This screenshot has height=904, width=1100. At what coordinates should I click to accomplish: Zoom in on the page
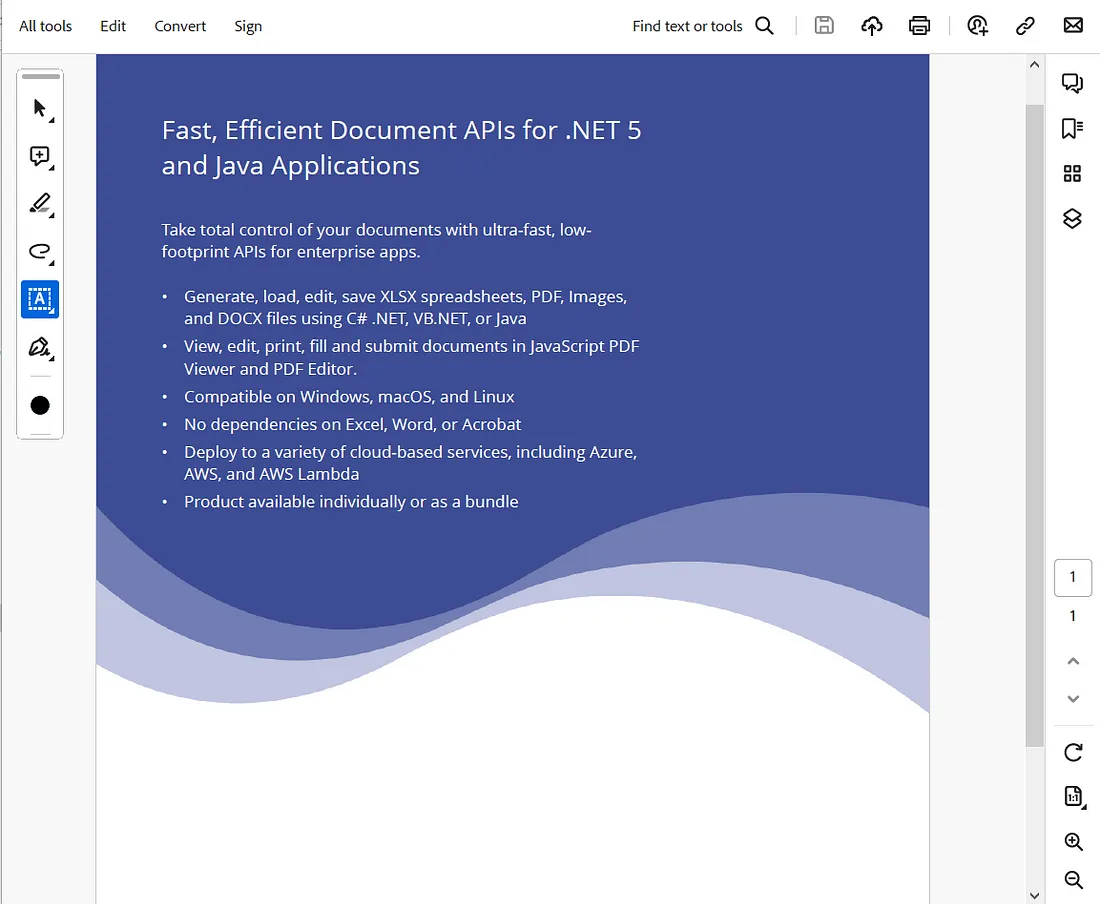click(1072, 841)
